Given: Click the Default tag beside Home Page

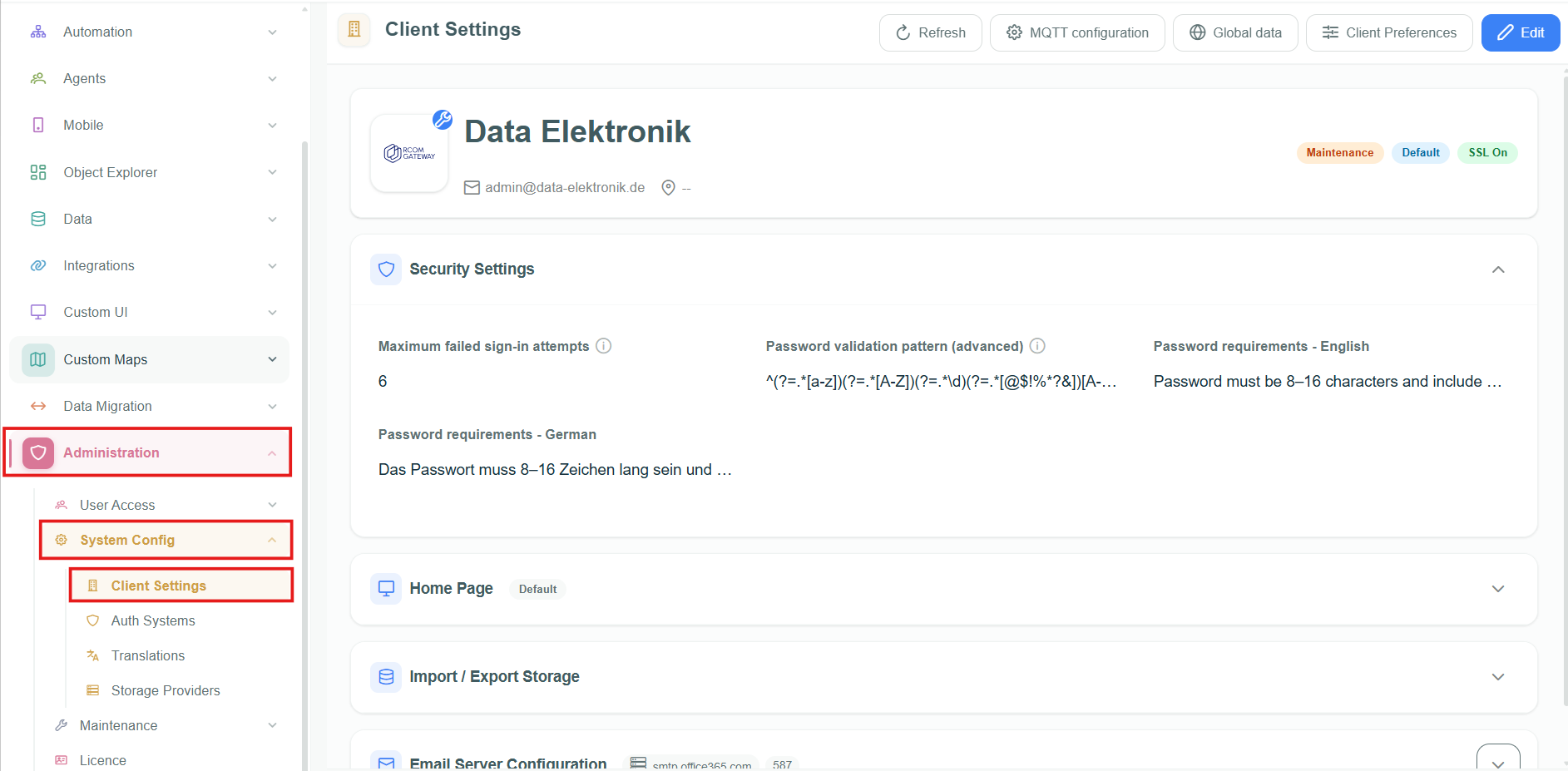Looking at the screenshot, I should [x=537, y=589].
